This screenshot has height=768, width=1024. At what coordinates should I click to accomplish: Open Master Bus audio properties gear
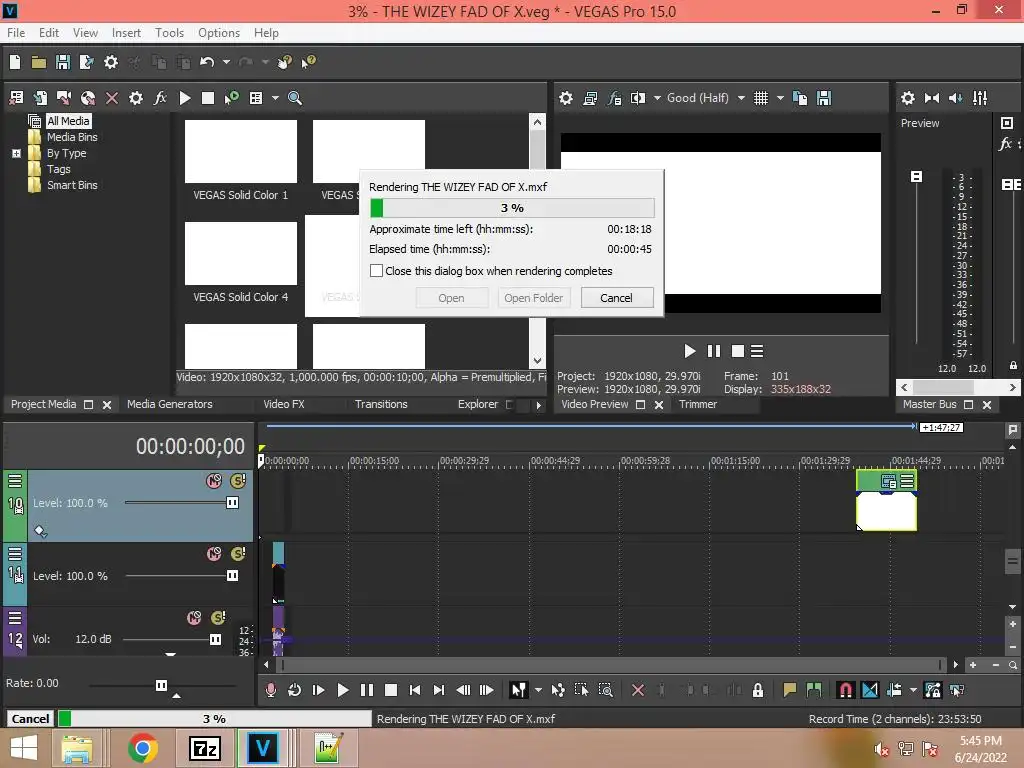[x=908, y=98]
